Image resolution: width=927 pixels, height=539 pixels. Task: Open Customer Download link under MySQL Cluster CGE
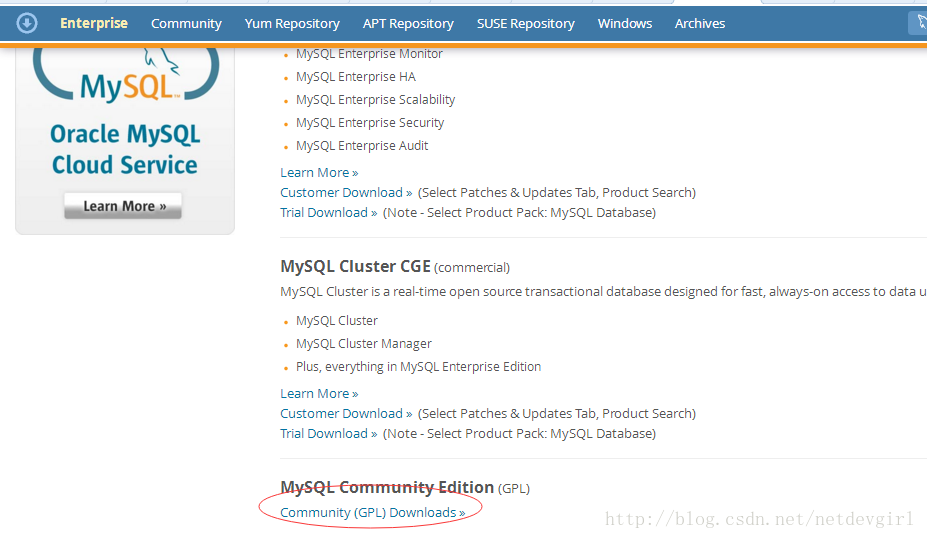(346, 413)
